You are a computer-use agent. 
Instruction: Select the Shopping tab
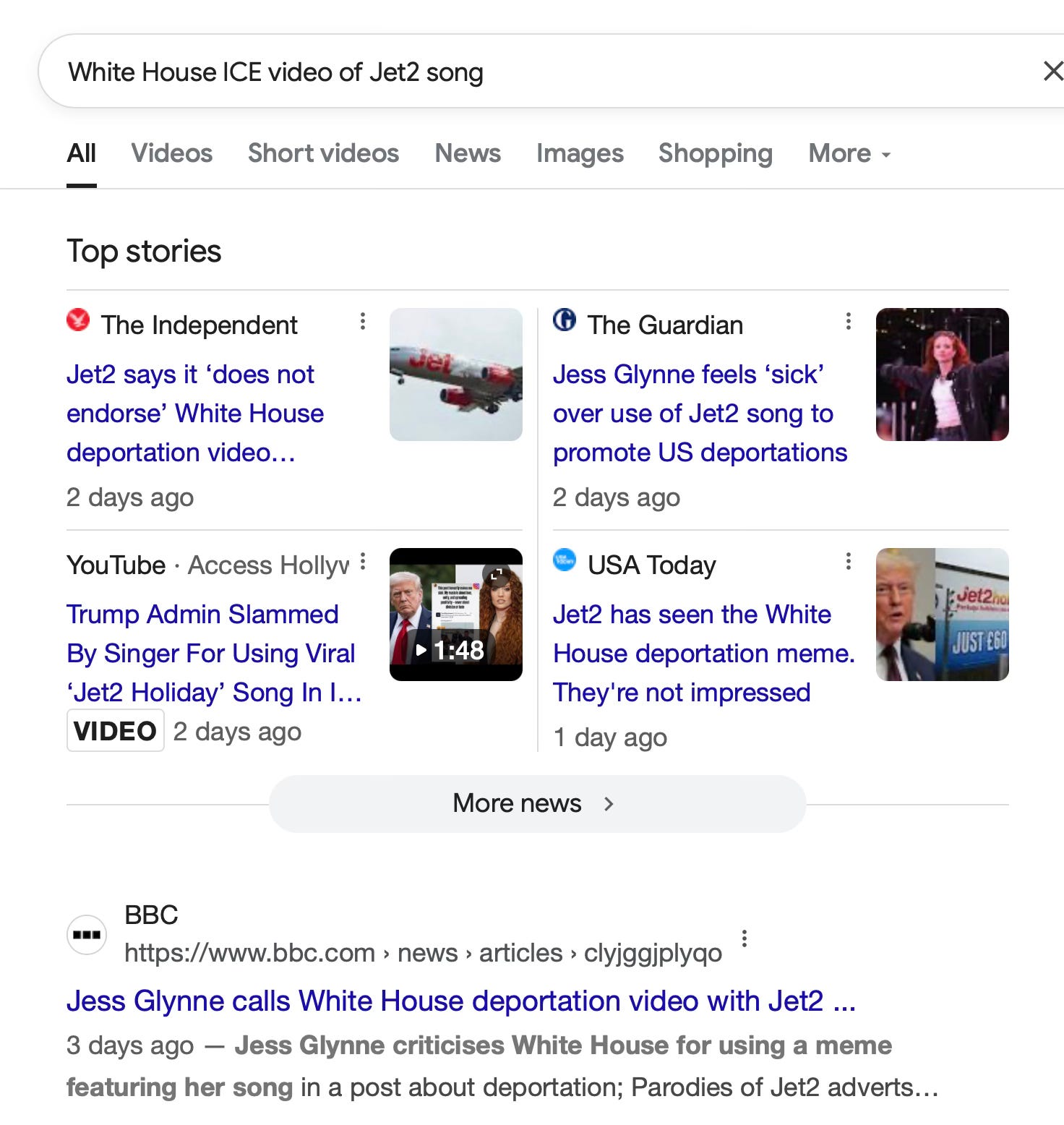pos(716,153)
